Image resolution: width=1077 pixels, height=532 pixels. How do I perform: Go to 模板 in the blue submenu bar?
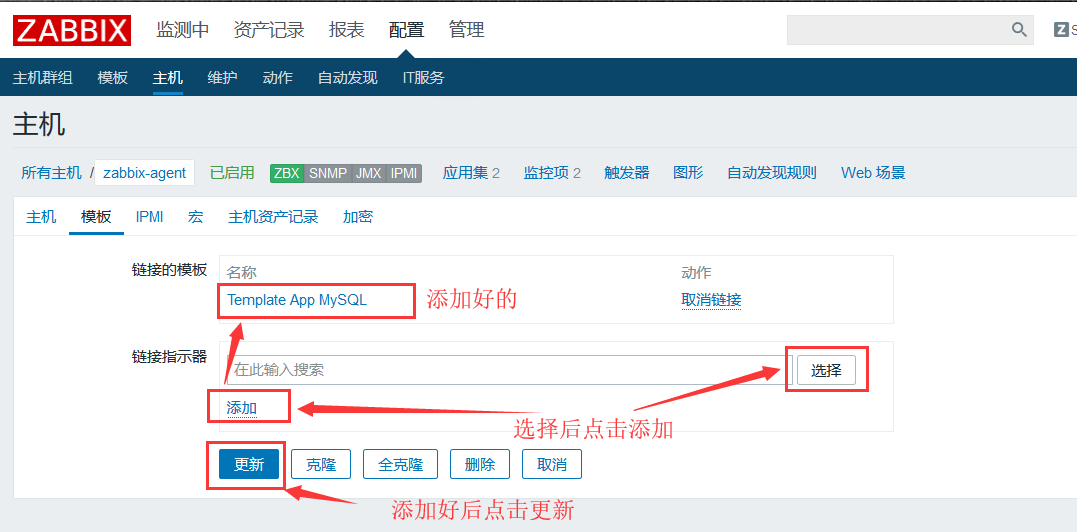(113, 78)
